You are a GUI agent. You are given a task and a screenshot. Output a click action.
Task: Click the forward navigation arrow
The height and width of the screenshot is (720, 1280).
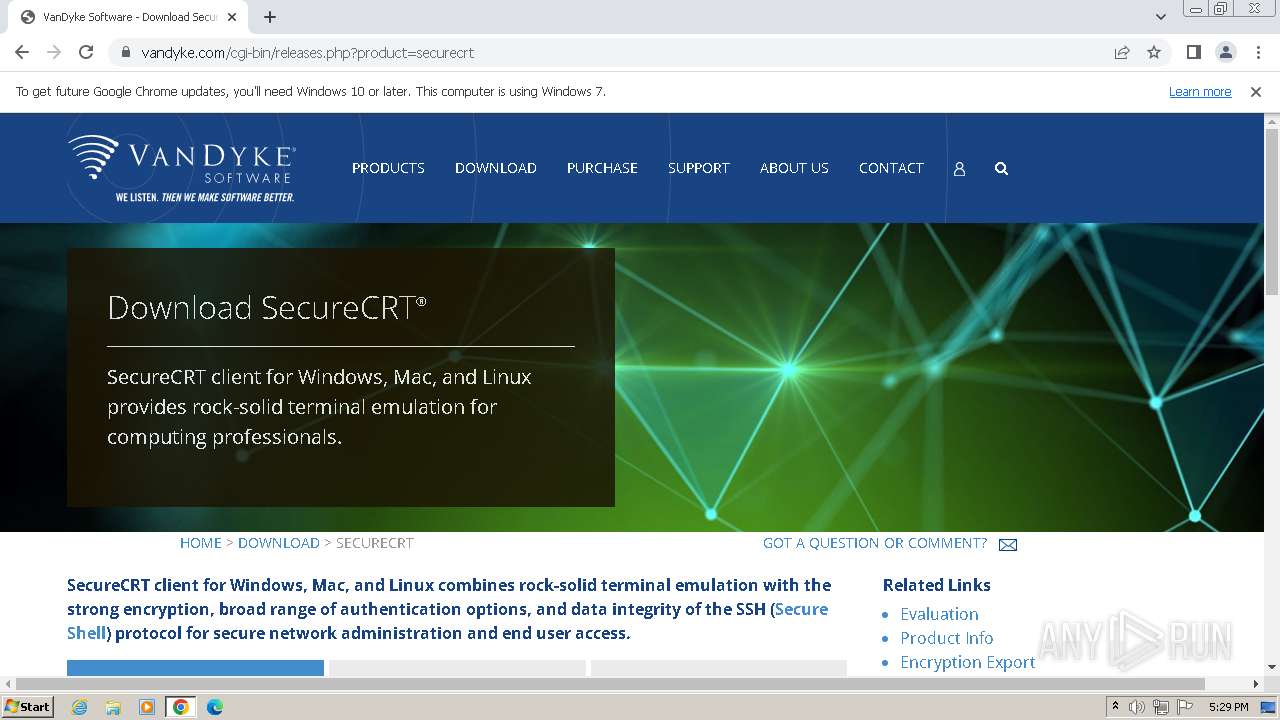point(54,52)
